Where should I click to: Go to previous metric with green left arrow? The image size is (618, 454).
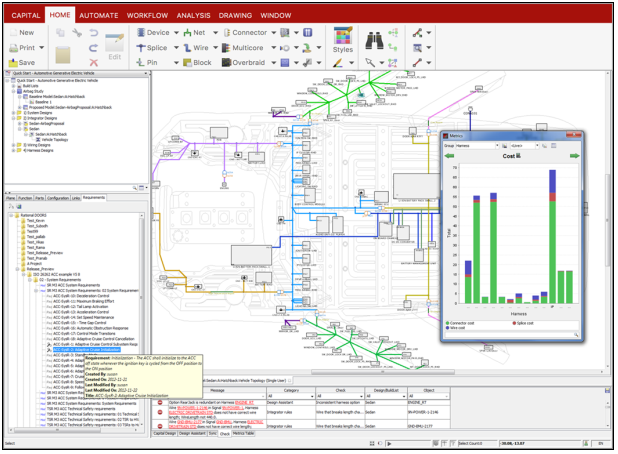tap(449, 156)
